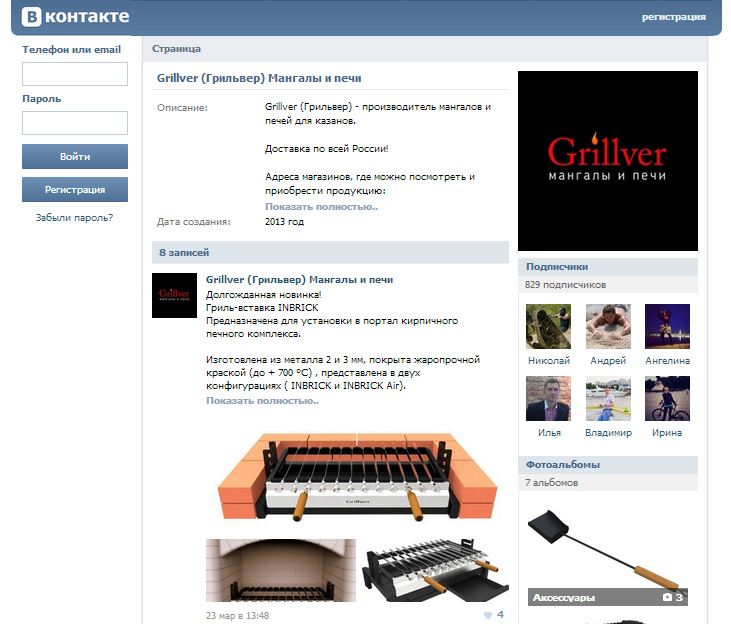Click the heart like icon under post
The height and width of the screenshot is (624, 731).
coord(488,615)
